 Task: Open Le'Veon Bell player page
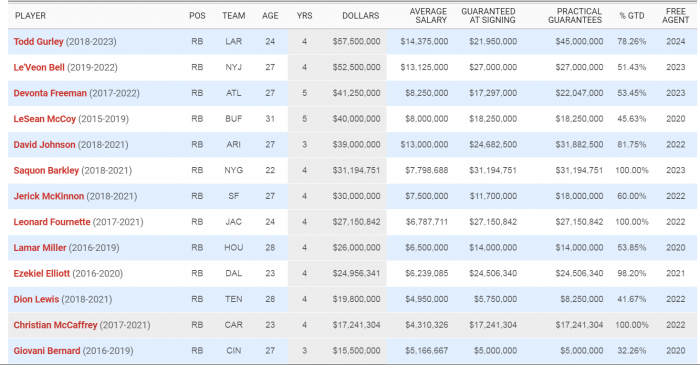tap(39, 67)
